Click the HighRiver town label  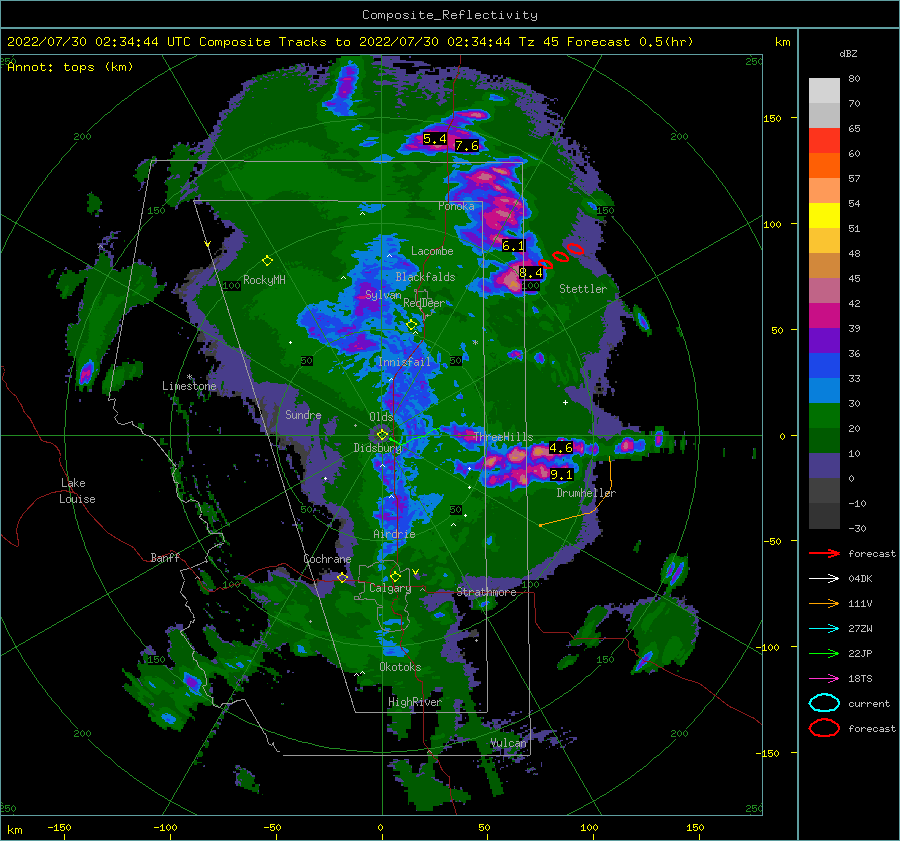click(x=414, y=702)
